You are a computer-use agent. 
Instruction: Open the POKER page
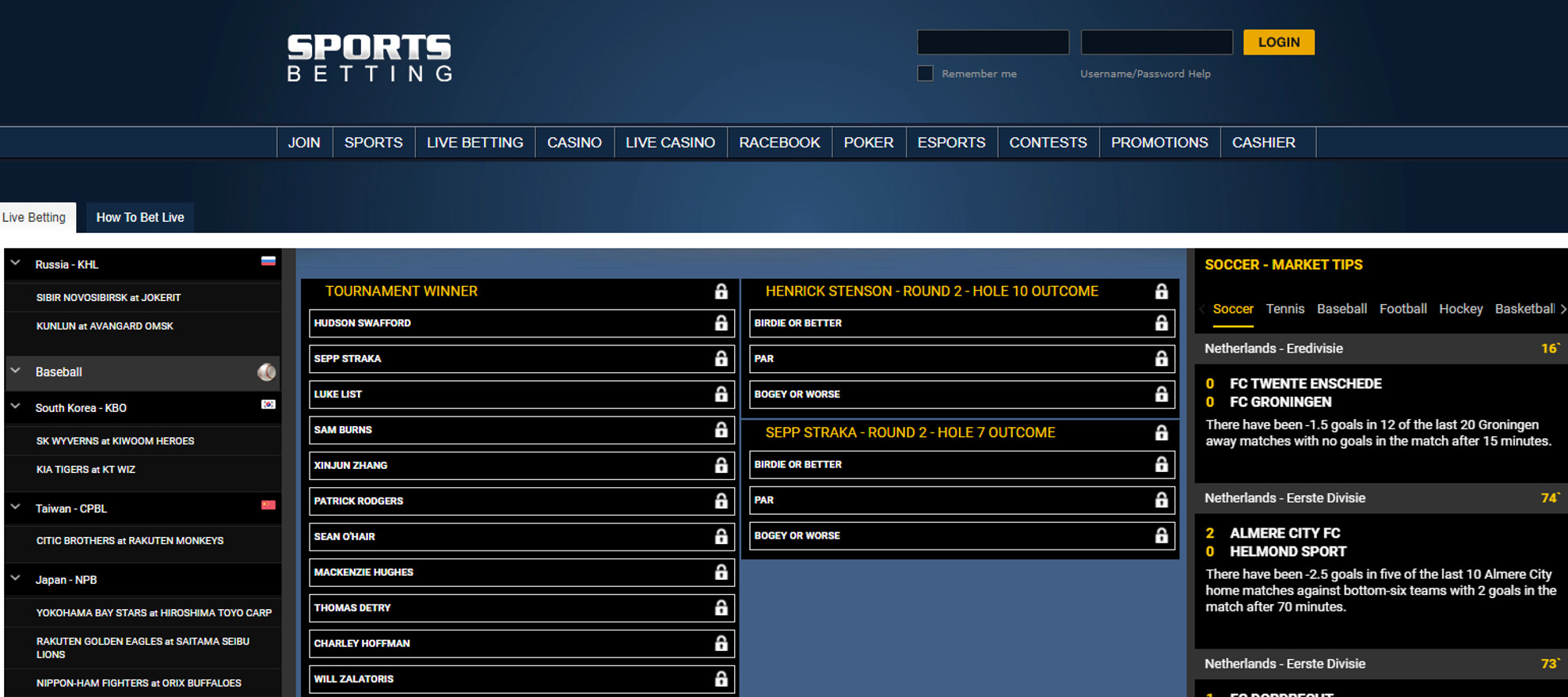pyautogui.click(x=869, y=143)
